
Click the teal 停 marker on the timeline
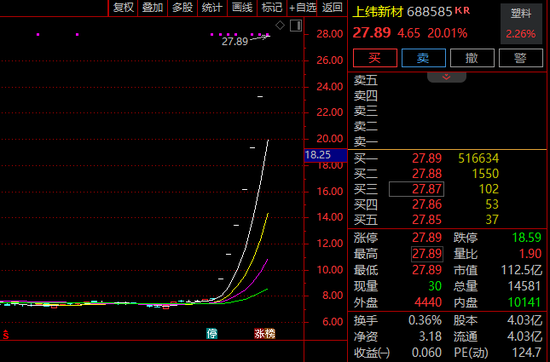[x=212, y=334]
